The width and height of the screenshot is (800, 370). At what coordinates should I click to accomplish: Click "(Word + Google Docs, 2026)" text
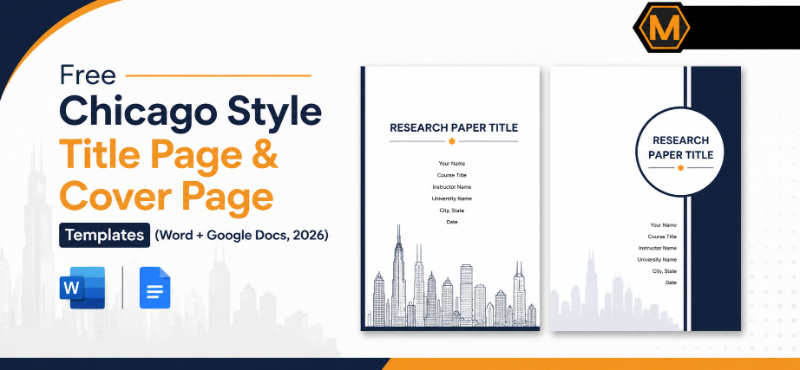pos(242,235)
